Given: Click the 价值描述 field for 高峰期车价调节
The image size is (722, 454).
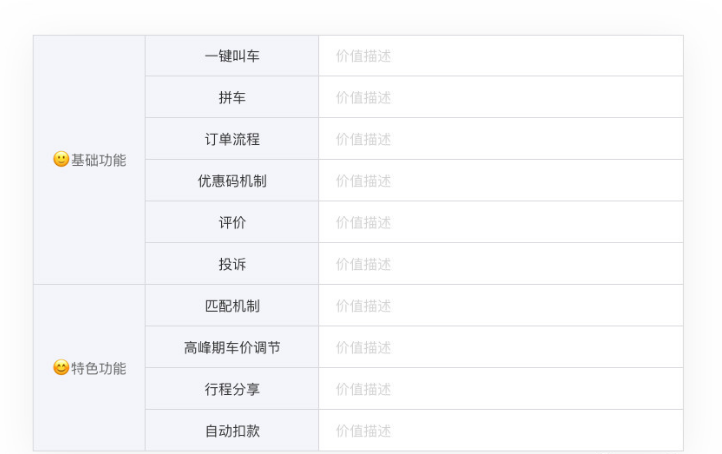Looking at the screenshot, I should click(500, 348).
